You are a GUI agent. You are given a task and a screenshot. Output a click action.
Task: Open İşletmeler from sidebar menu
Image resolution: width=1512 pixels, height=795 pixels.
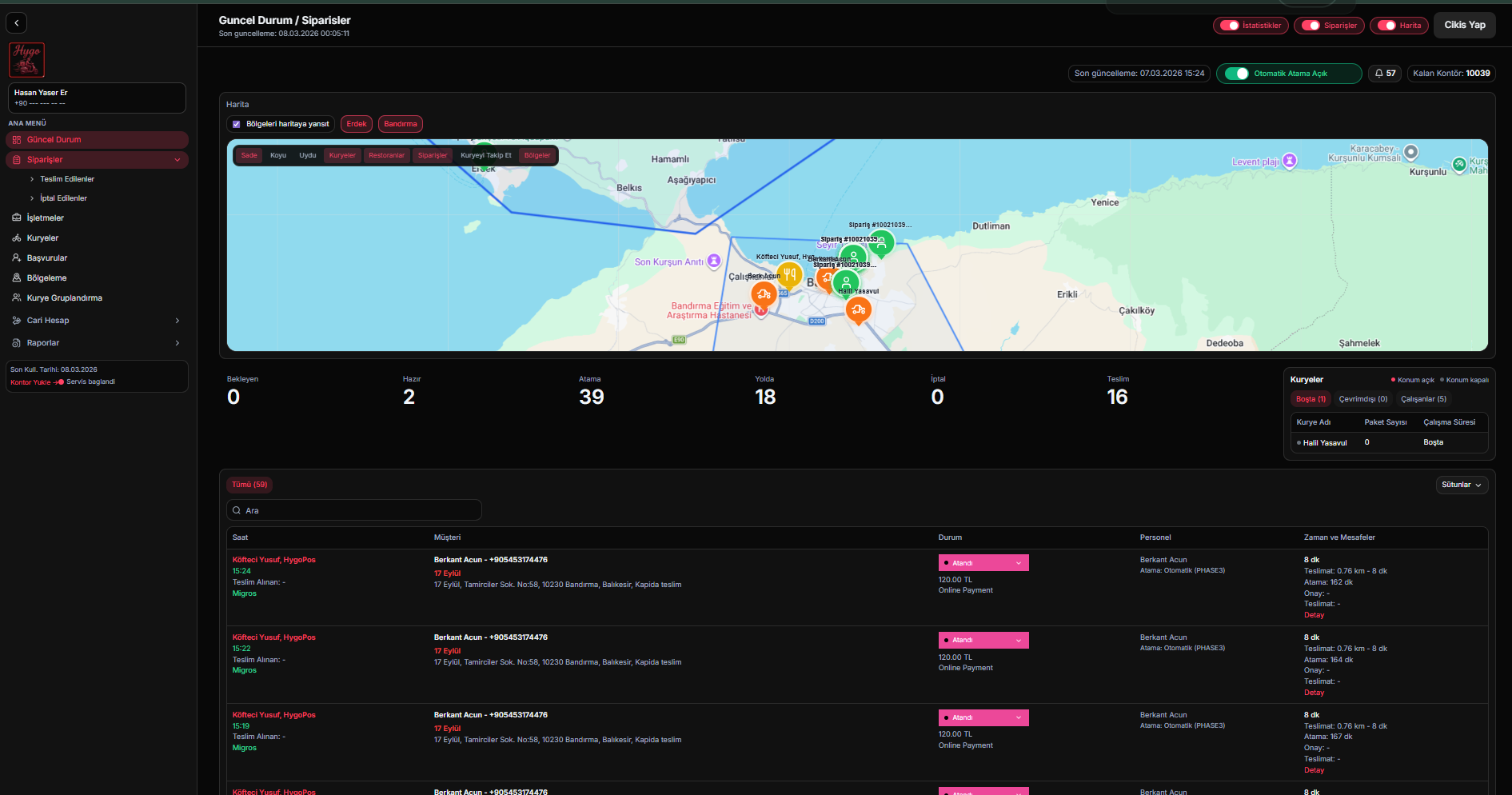pos(45,218)
